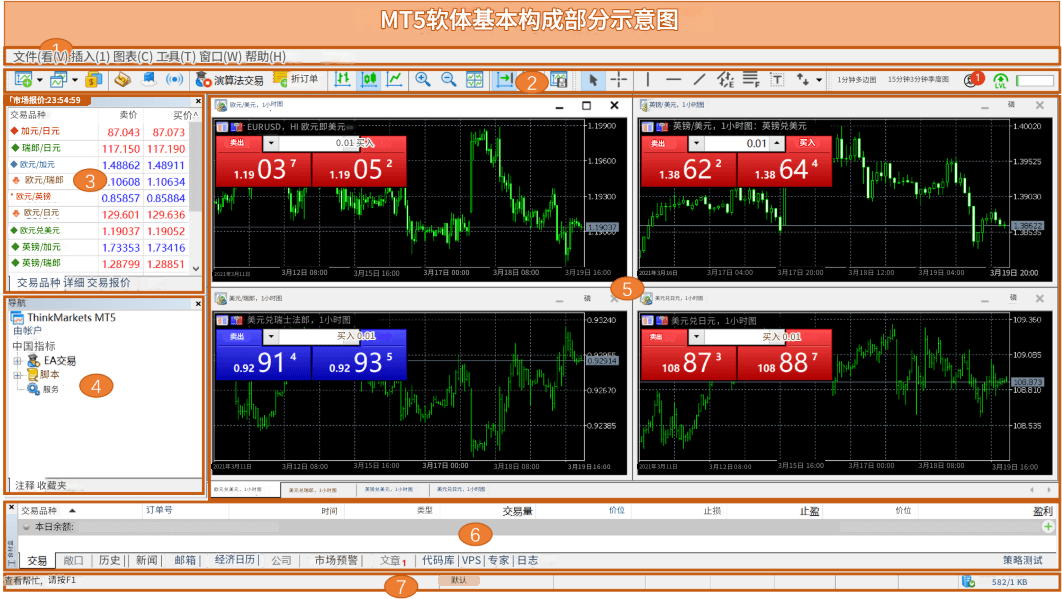Open the new chart dropdown arrow
This screenshot has width=1062, height=599.
[x=38, y=80]
